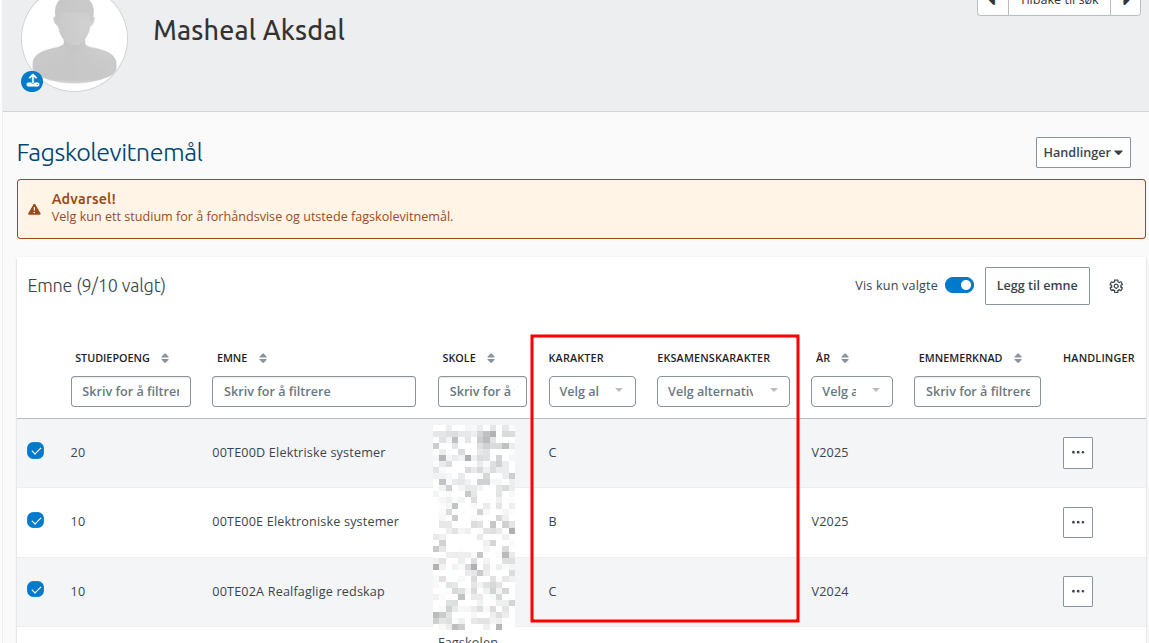This screenshot has width=1149, height=643.
Task: Sort by År column
Action: 845,358
